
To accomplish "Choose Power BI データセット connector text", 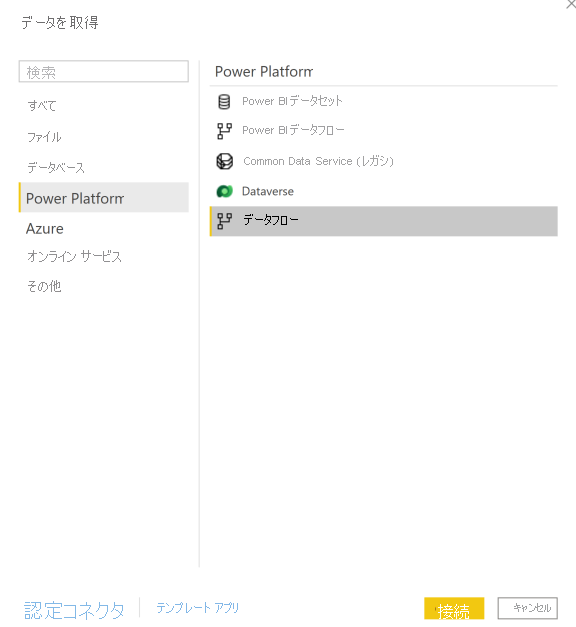I will pyautogui.click(x=292, y=101).
